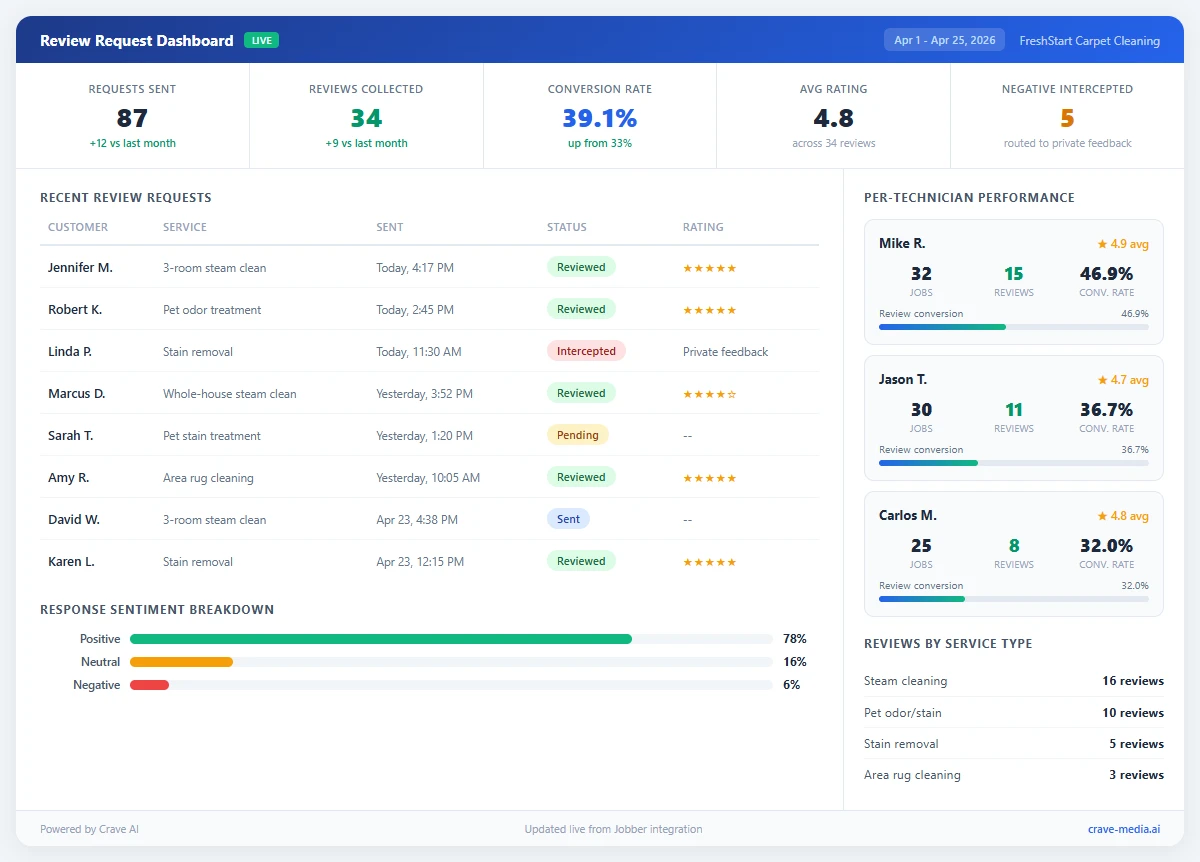Select the Conversion Rate 39.1% stat card
Image resolution: width=1200 pixels, height=862 pixels.
coord(599,115)
